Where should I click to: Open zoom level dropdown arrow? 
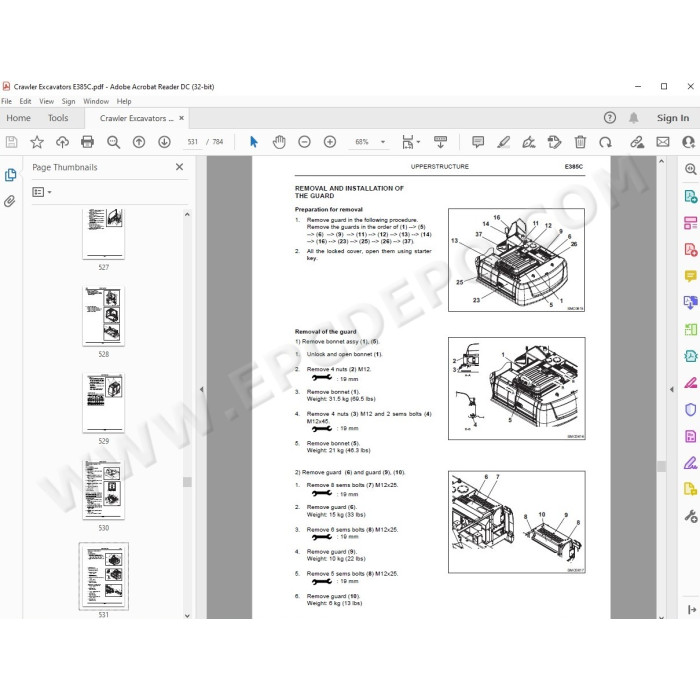coord(383,142)
